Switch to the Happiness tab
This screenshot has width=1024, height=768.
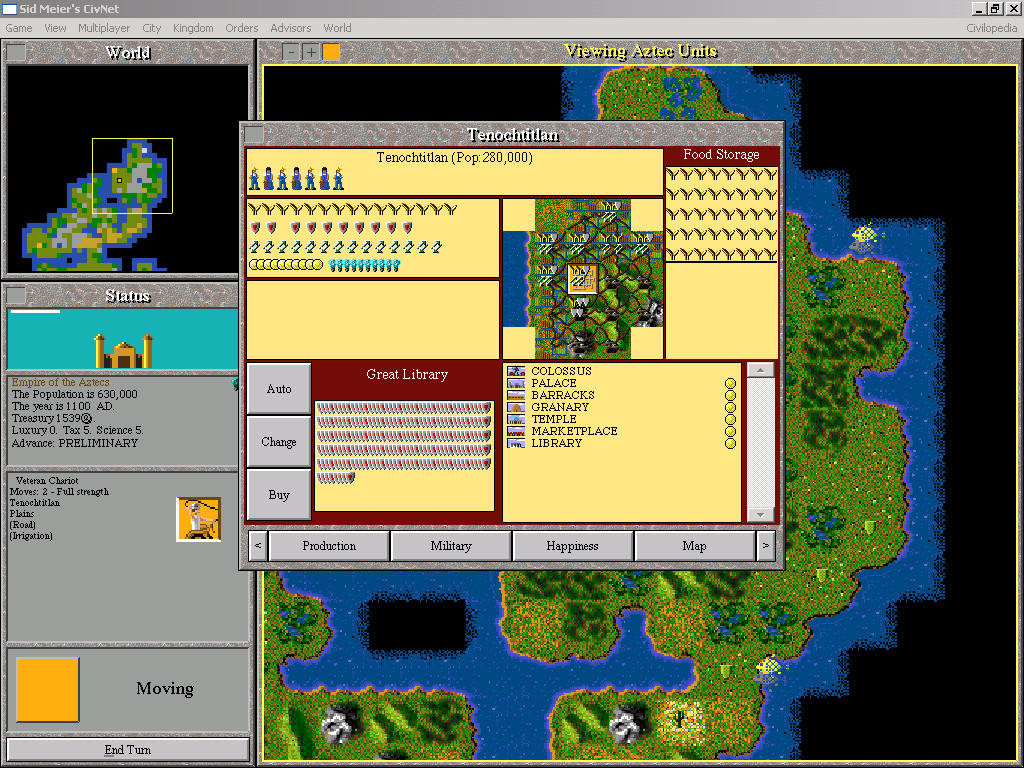click(572, 546)
